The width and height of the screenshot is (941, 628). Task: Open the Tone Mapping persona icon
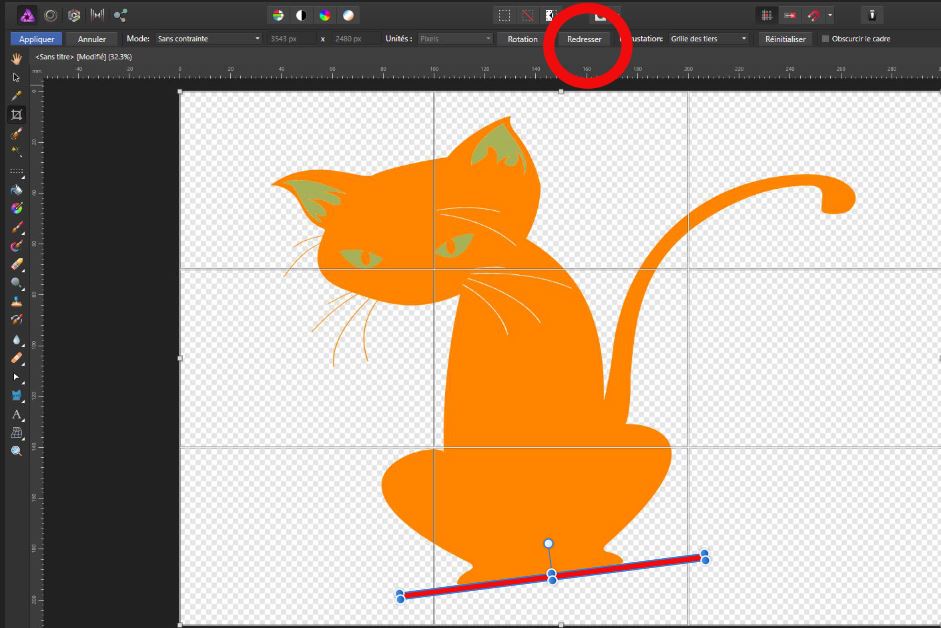click(97, 15)
